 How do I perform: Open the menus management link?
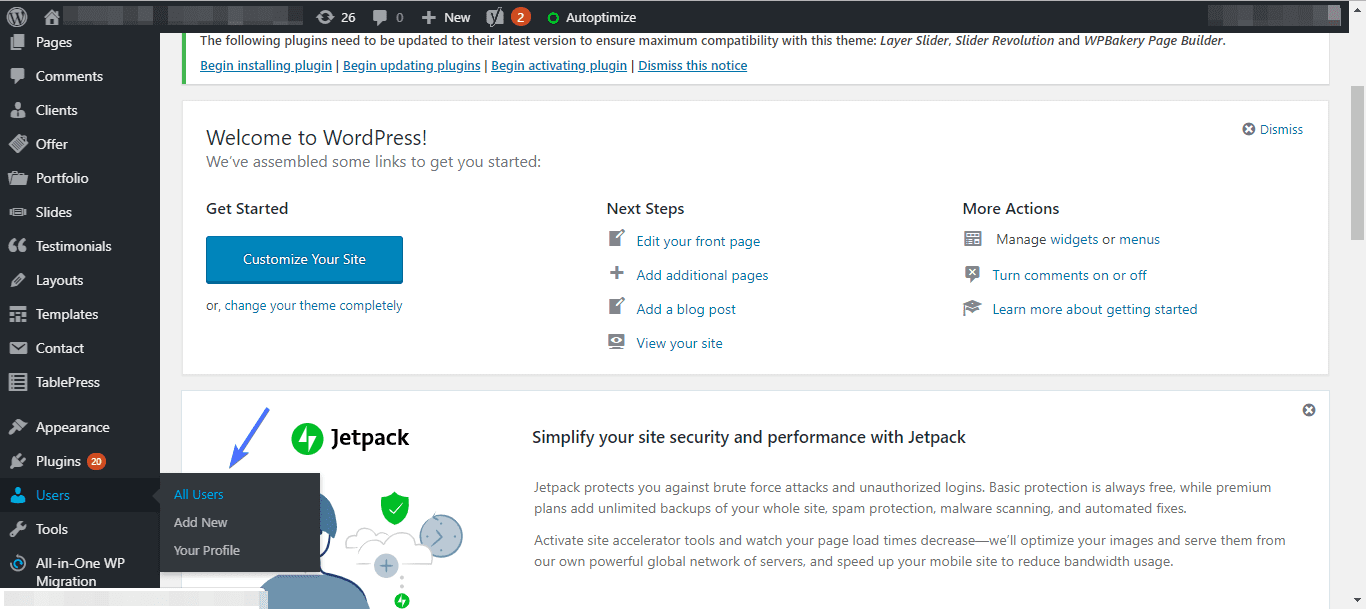coord(1139,239)
